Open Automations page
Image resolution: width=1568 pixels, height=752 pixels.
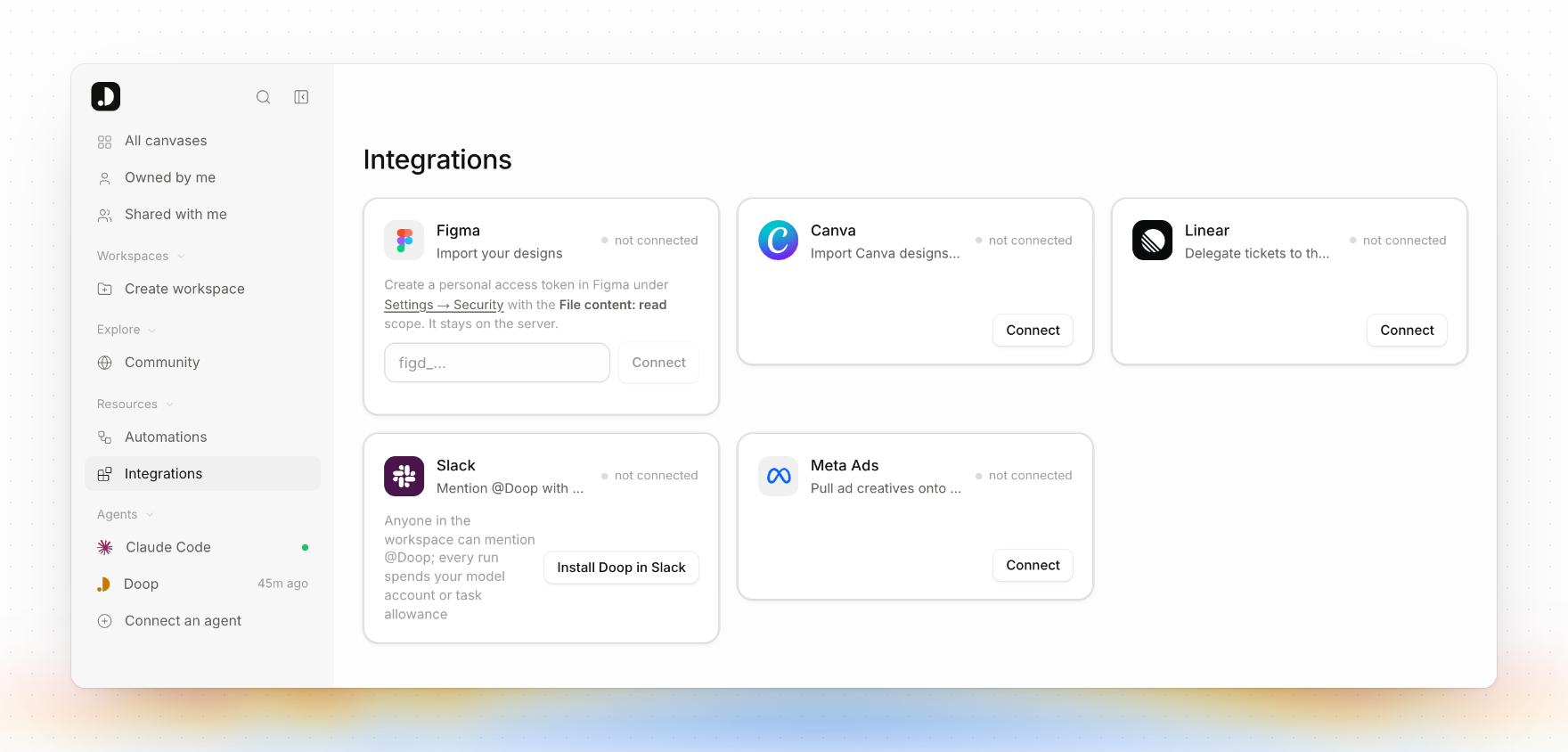[x=202, y=437]
